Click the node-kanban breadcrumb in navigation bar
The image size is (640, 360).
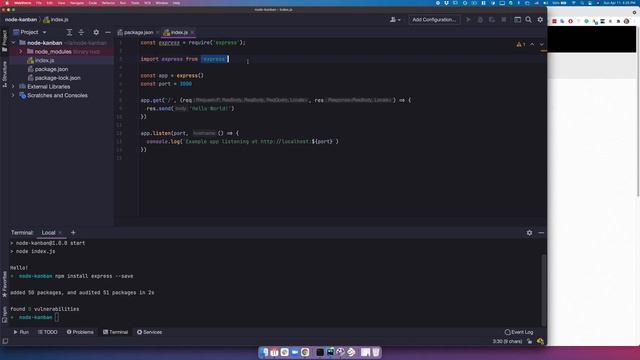click(x=20, y=20)
